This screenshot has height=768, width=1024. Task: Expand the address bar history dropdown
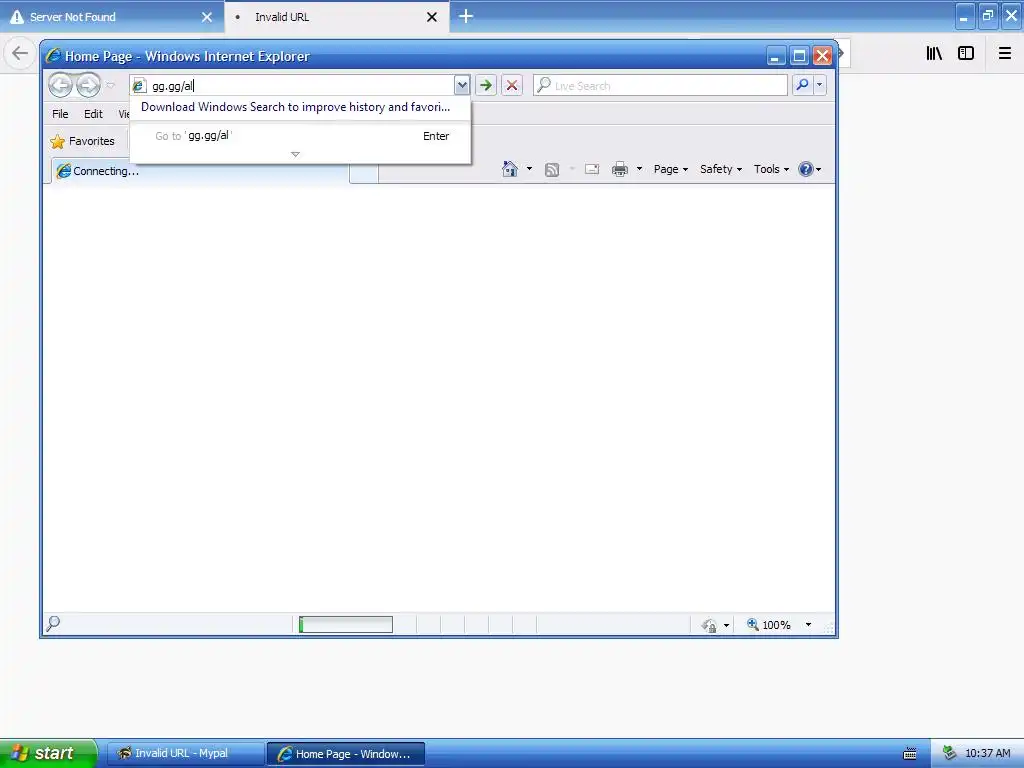[462, 86]
